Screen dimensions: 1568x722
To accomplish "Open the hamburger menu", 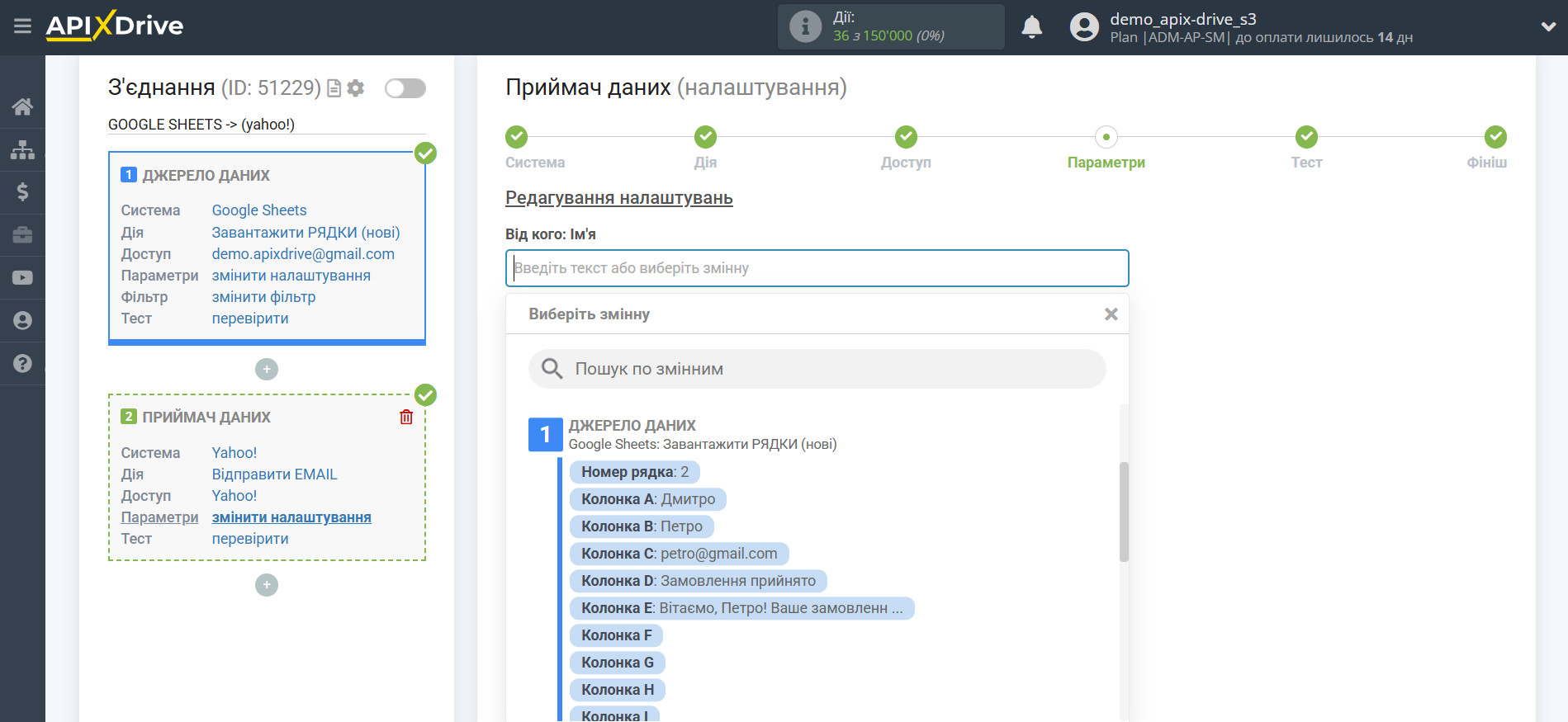I will [x=22, y=26].
